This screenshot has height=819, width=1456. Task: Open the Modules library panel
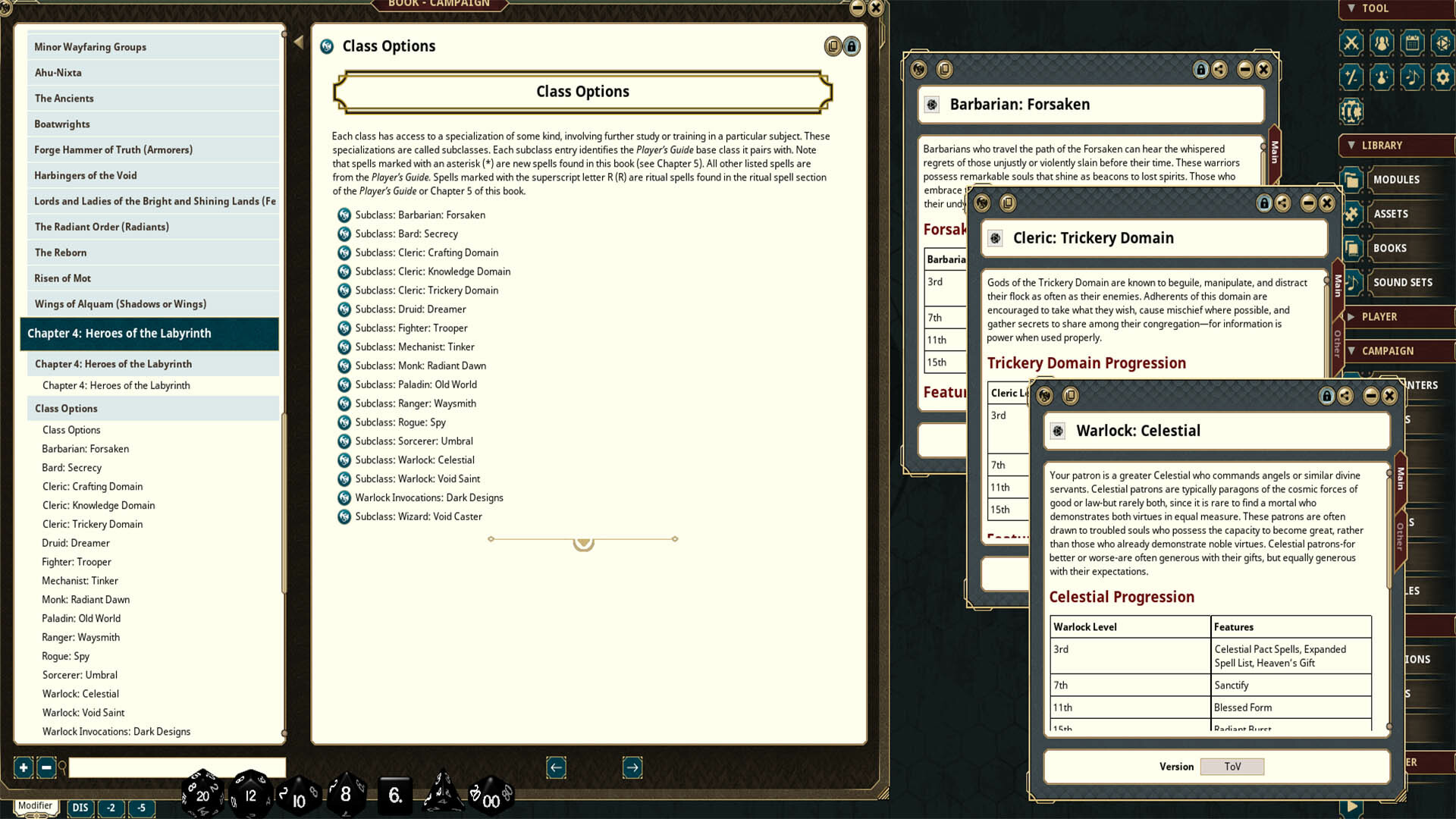click(x=1395, y=180)
